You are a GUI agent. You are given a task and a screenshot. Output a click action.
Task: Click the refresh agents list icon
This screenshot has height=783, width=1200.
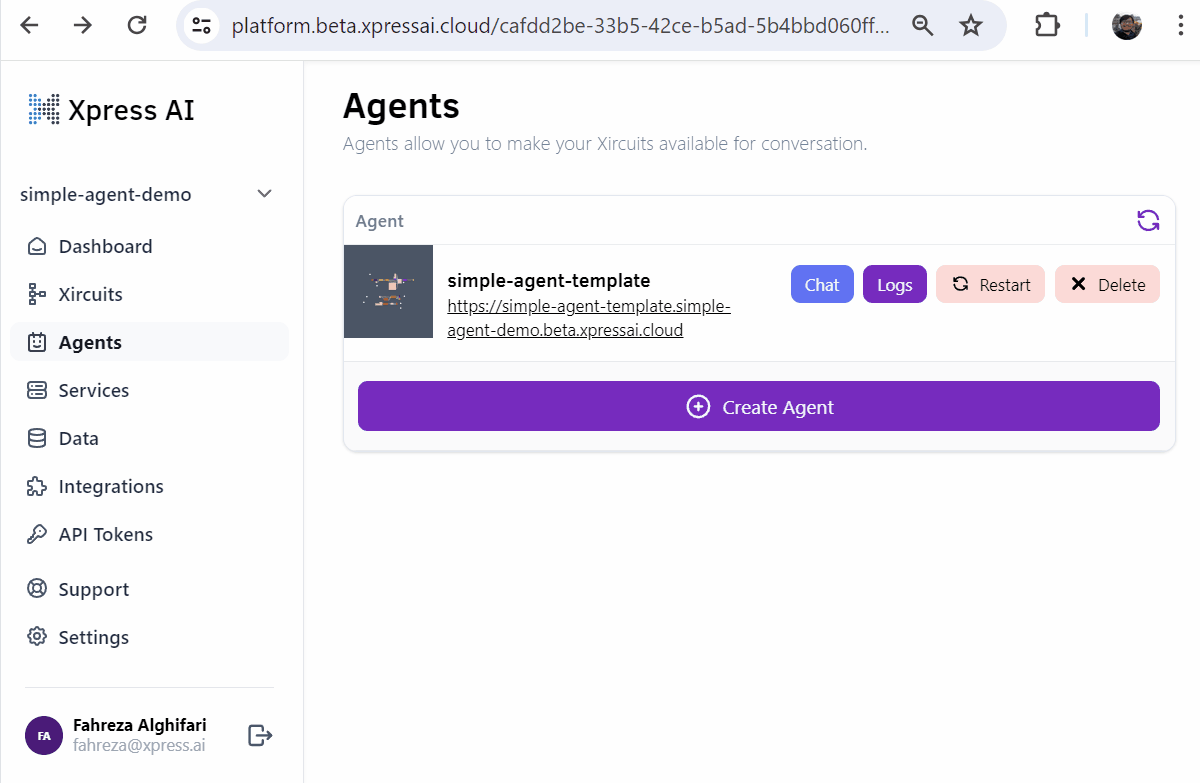(1148, 220)
